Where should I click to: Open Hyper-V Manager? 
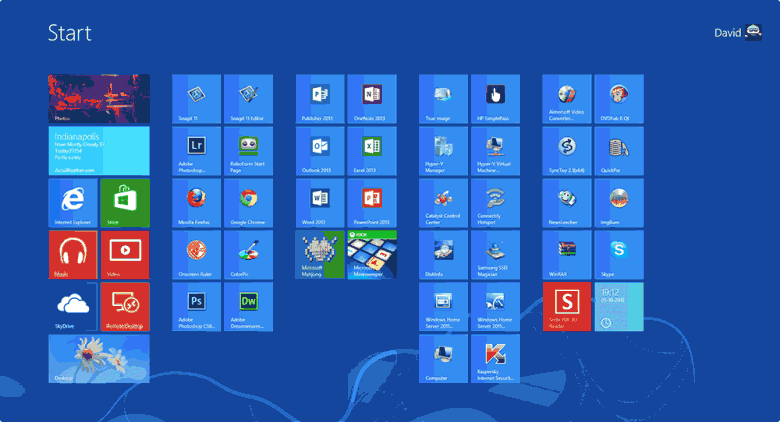tap(443, 150)
